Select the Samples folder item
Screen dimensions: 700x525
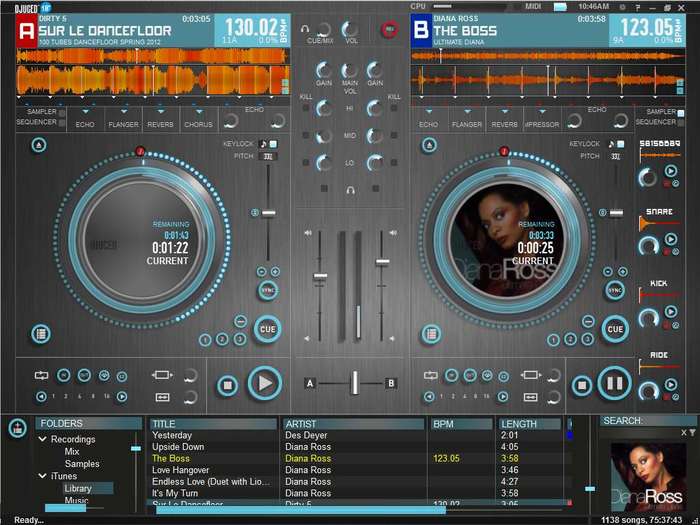pos(82,464)
